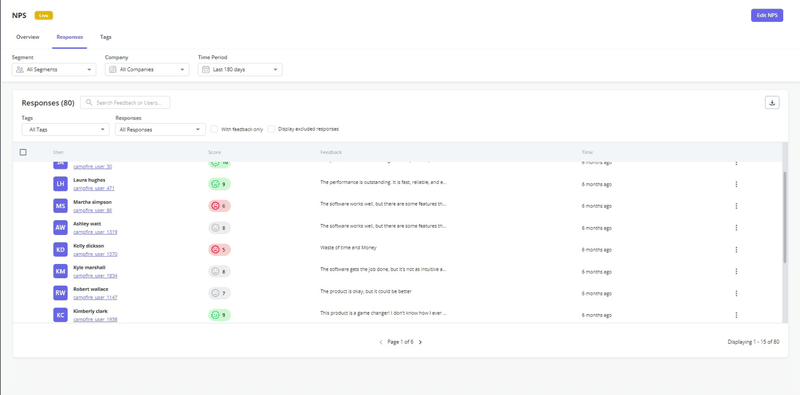Open the three-dot menu for Kimberly clark
800x395 pixels.
coord(736,315)
